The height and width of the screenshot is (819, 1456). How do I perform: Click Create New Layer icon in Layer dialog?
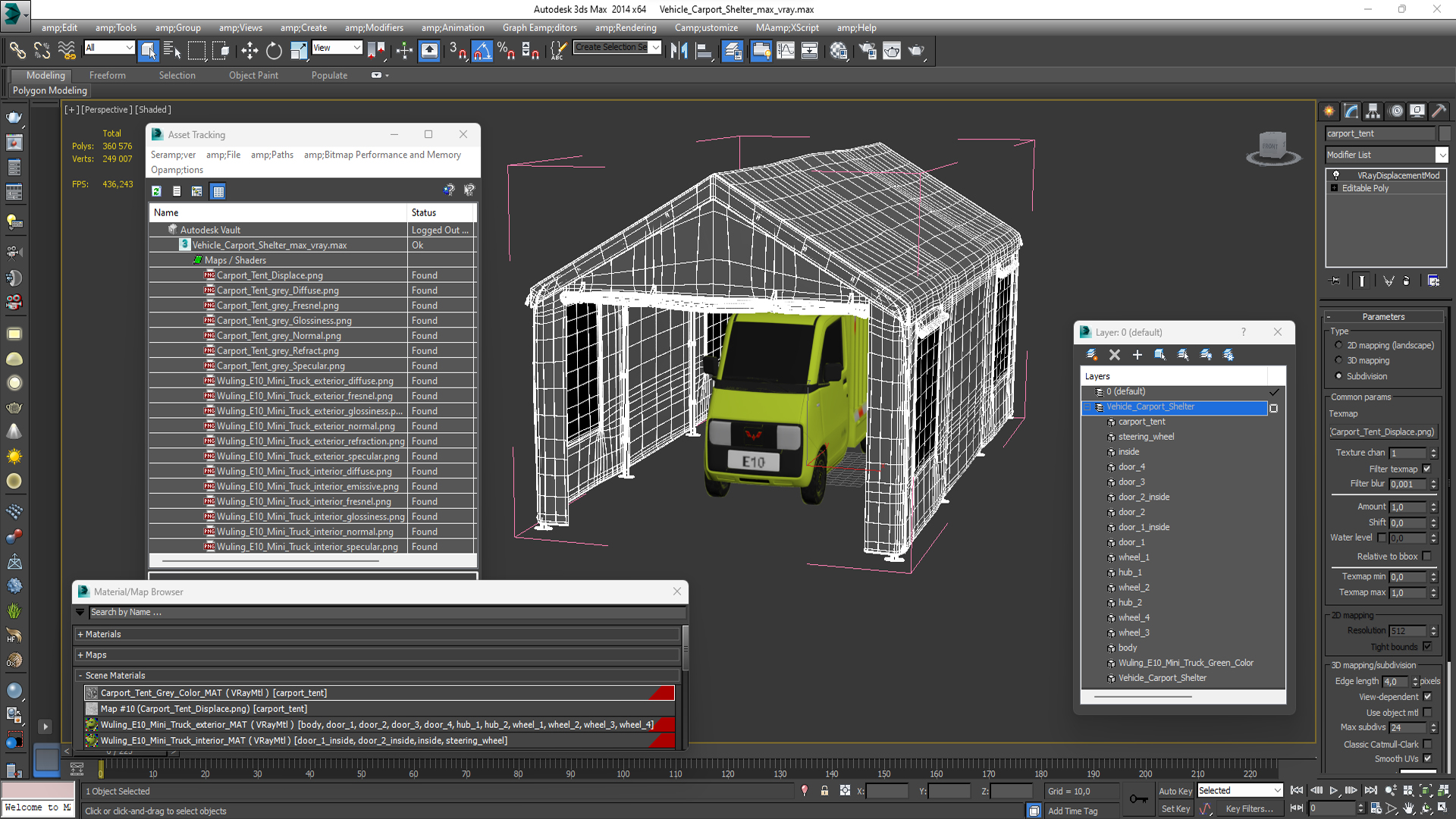pos(1092,354)
